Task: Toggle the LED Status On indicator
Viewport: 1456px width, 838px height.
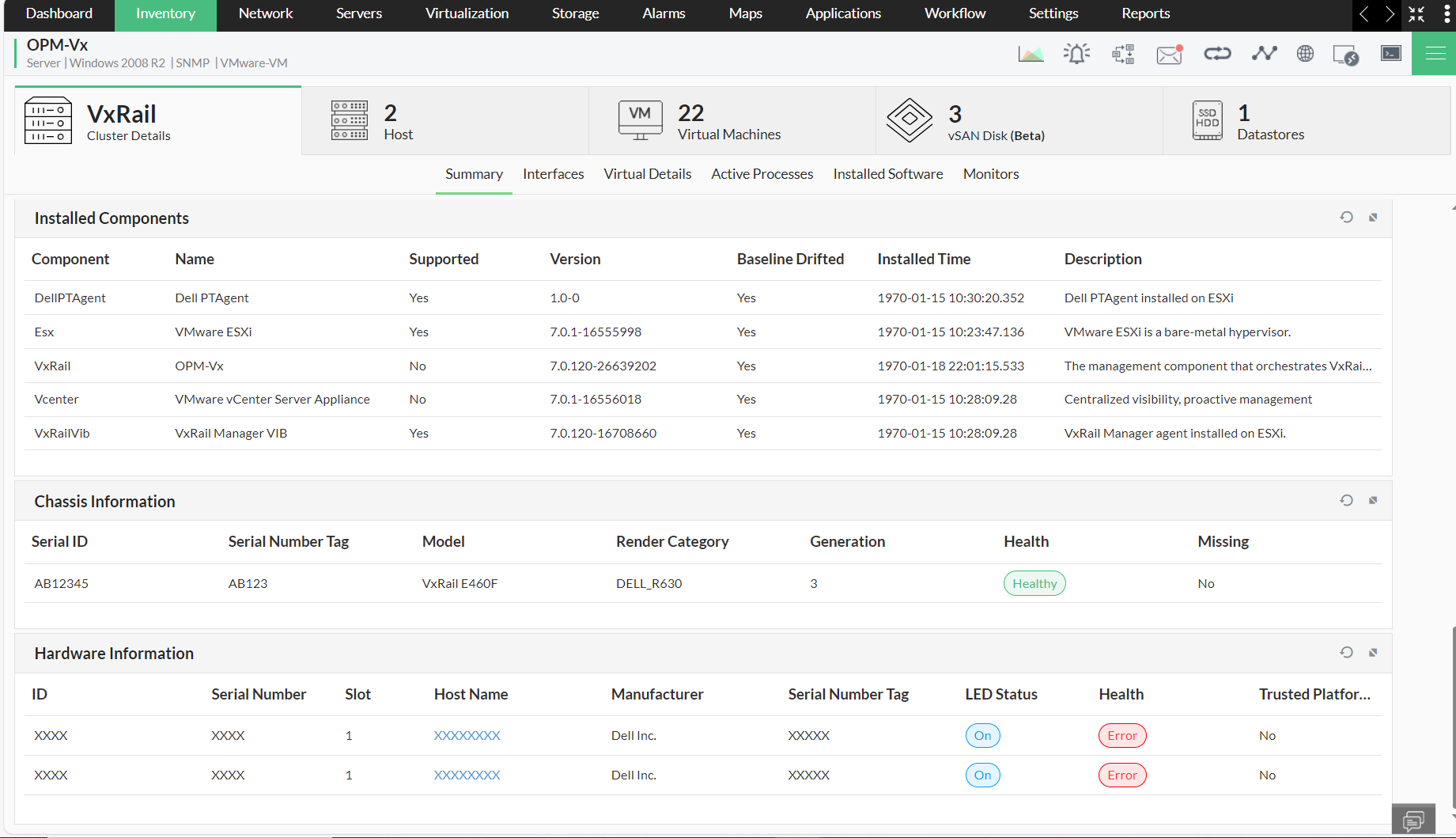Action: pyautogui.click(x=982, y=735)
